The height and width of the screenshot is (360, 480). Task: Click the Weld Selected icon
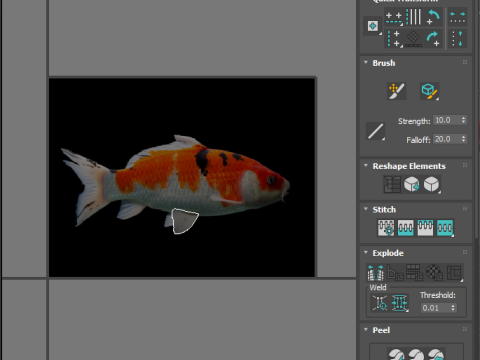[399, 303]
